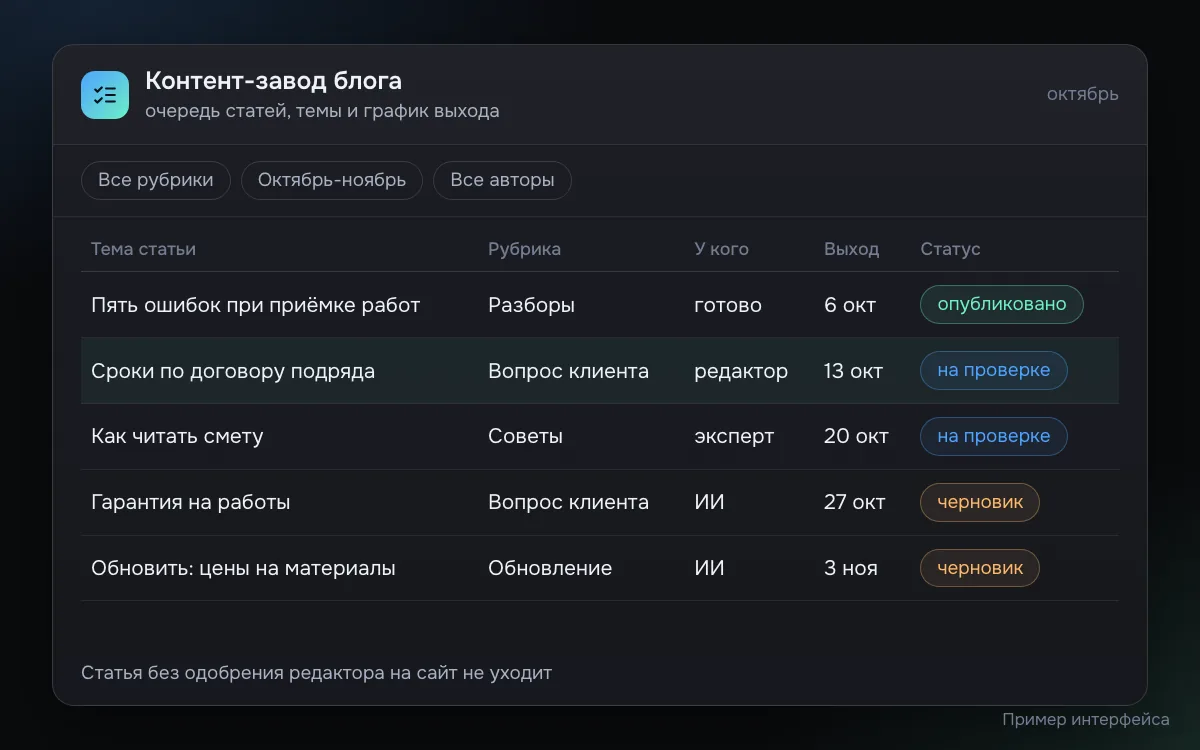
Task: Click the 3 ноя date cell
Action: [851, 569]
